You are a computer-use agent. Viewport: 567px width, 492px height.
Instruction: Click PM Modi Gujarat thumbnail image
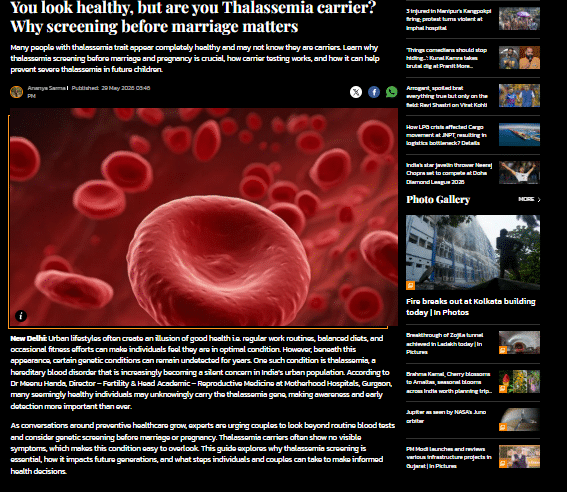coord(519,457)
